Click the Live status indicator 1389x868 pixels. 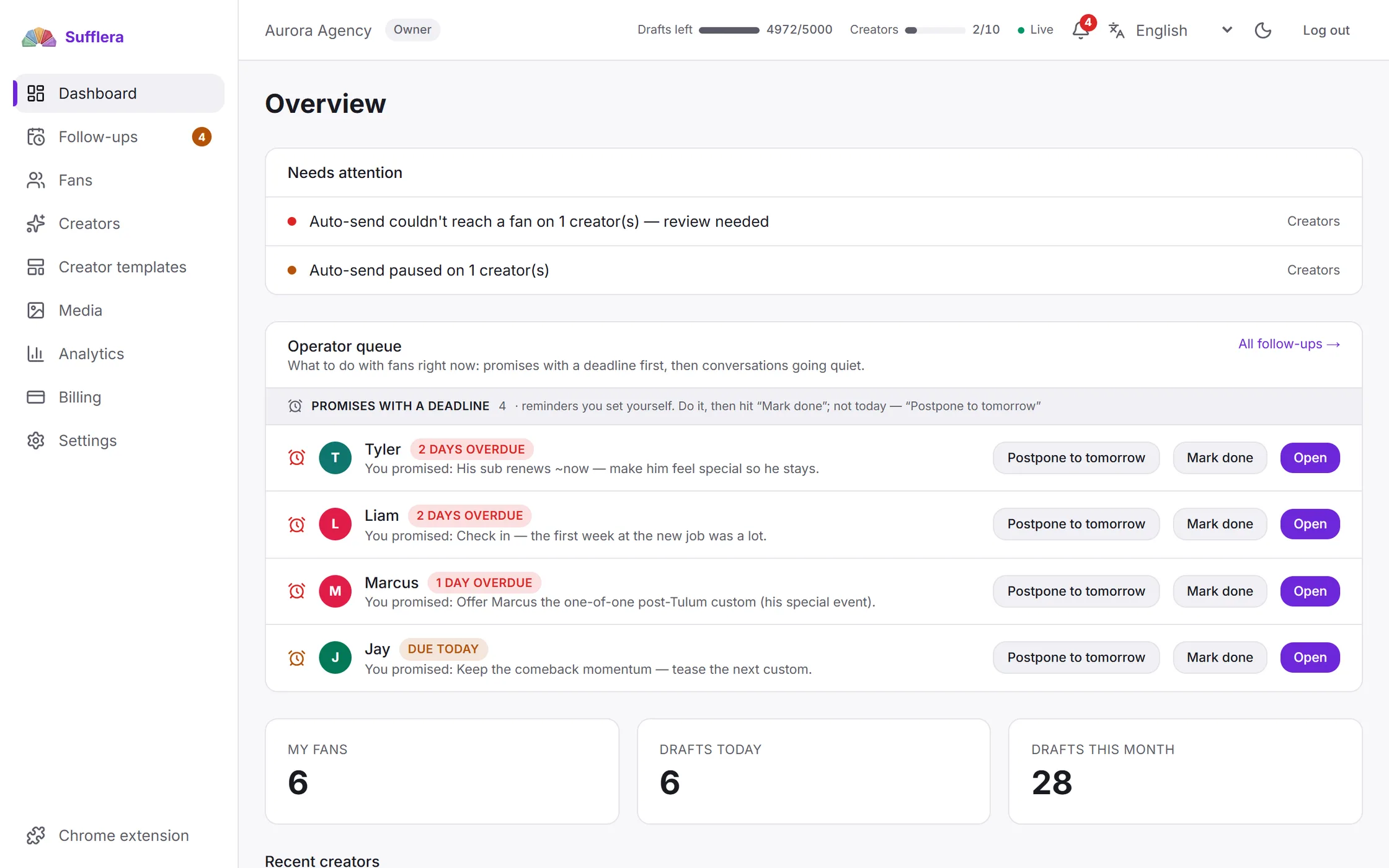click(x=1035, y=30)
